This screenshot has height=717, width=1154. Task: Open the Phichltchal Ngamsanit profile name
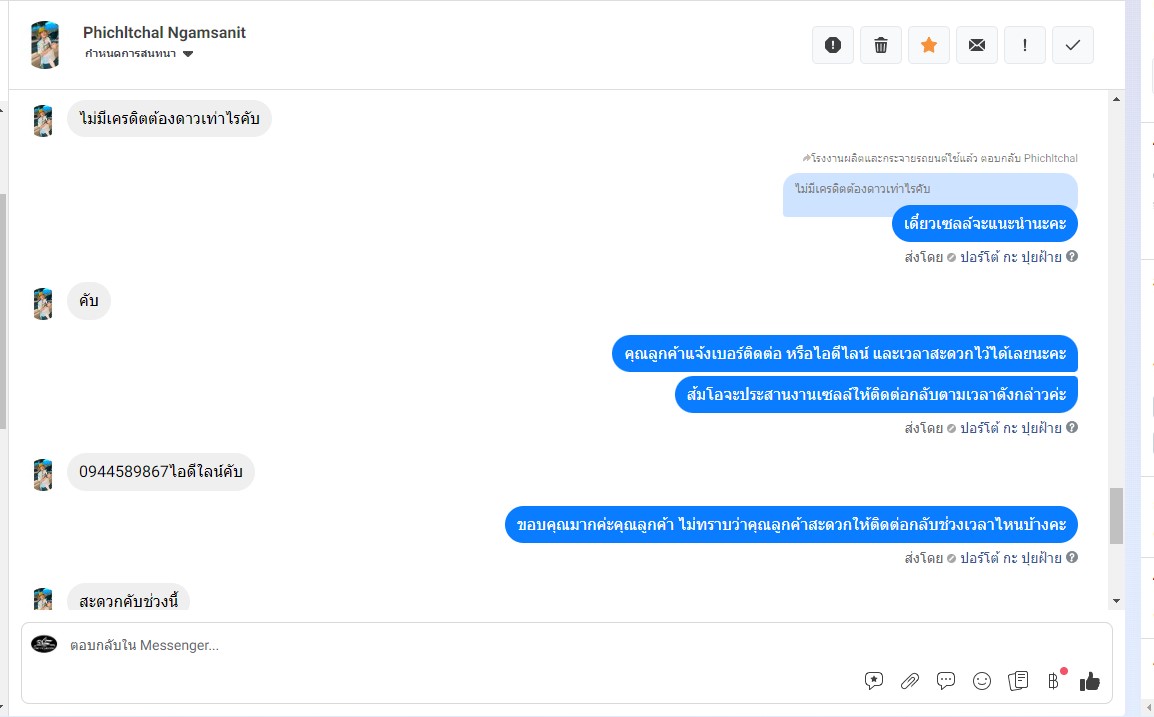pyautogui.click(x=164, y=32)
